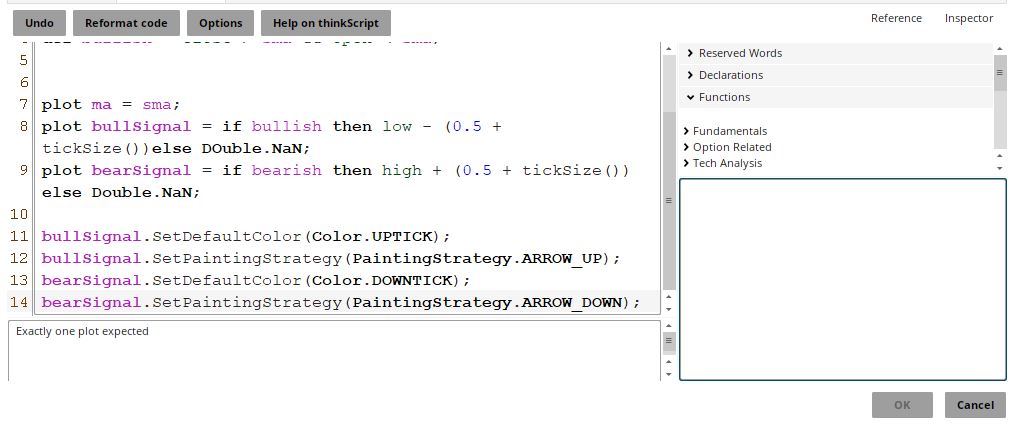Screen dimensions: 1015x429
Task: Click the up arrow of code editor scrollbar
Action: click(x=669, y=49)
